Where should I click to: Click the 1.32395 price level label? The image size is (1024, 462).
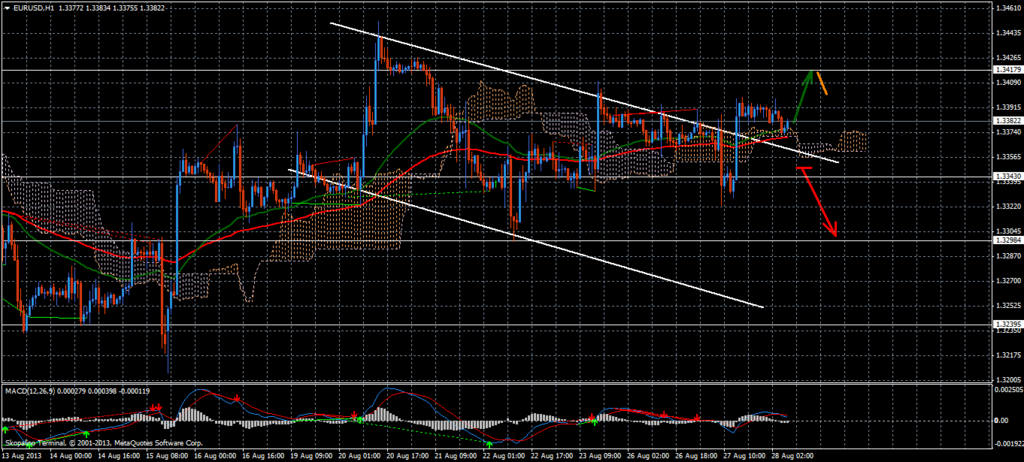pos(1006,324)
